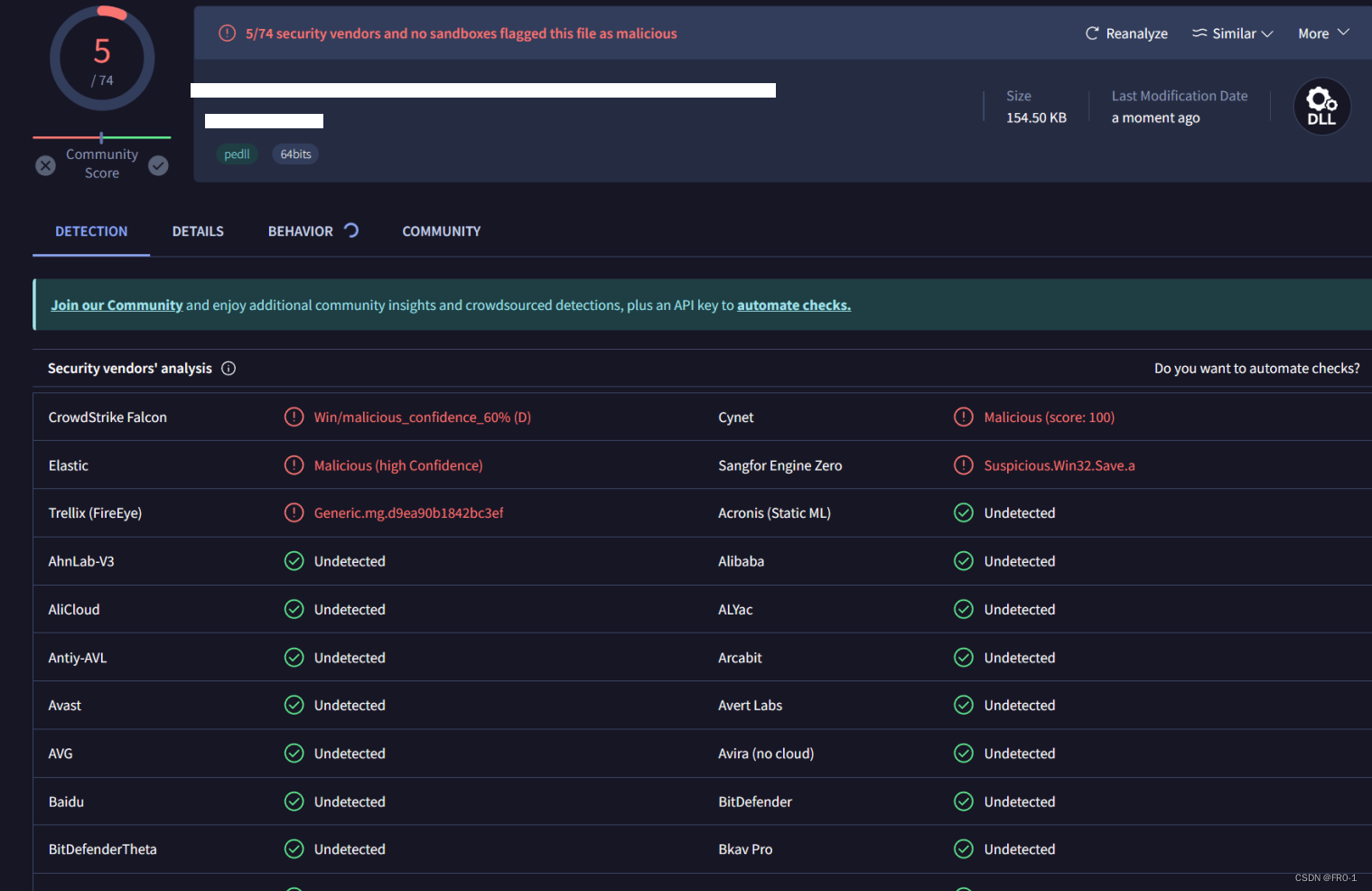Click the loading spinner beside BEHAVIOR

coord(351,230)
